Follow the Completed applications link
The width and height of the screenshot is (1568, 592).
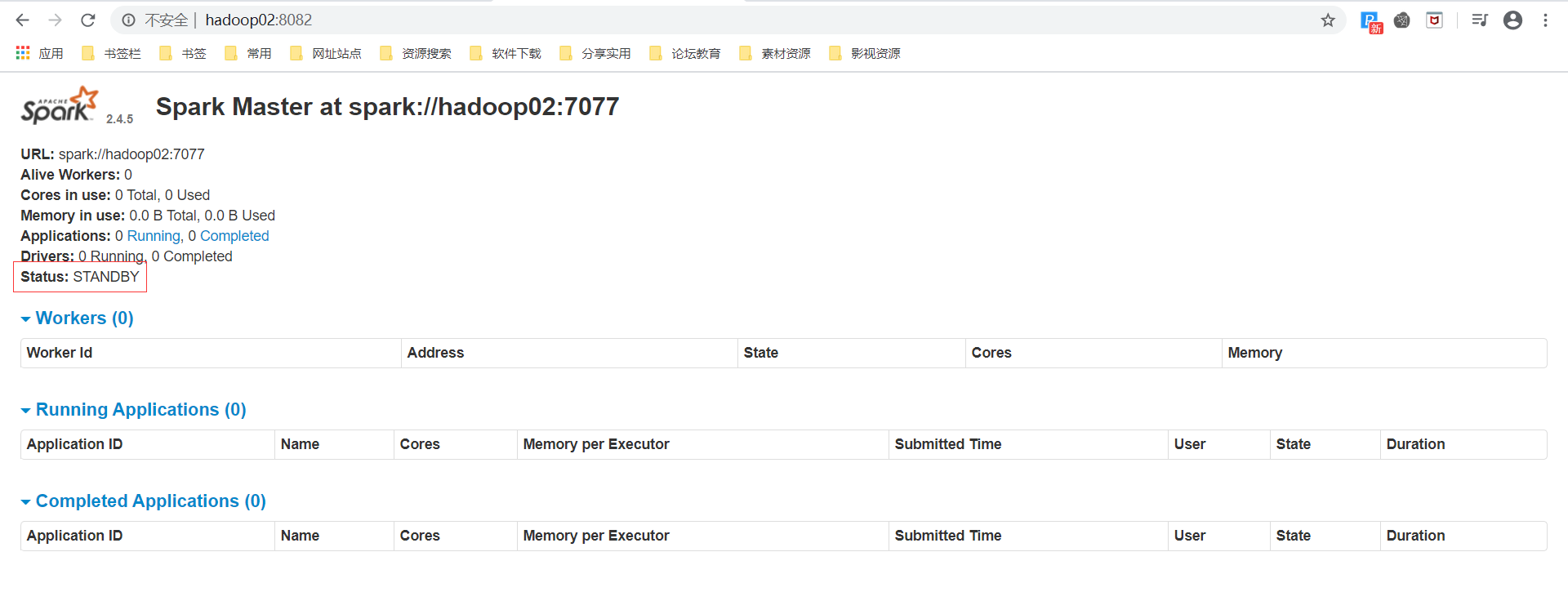click(234, 236)
